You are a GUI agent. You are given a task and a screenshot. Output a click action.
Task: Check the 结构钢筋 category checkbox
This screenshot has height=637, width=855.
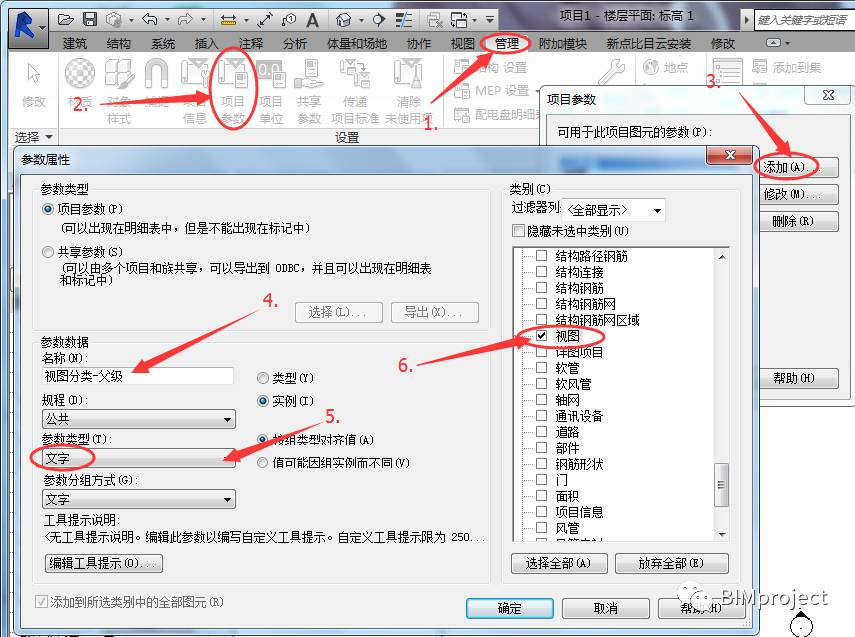tap(541, 287)
